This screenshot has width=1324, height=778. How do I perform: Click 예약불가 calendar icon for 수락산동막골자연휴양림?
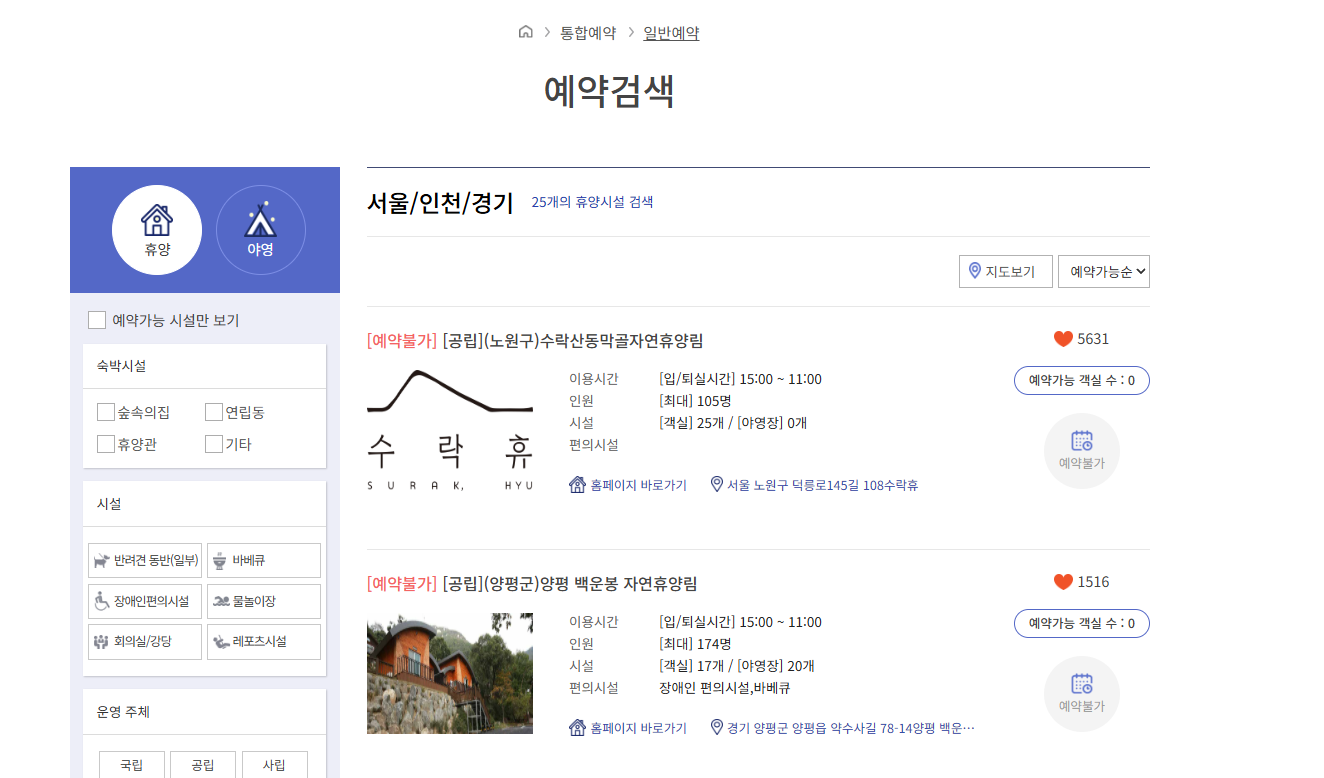[1082, 451]
